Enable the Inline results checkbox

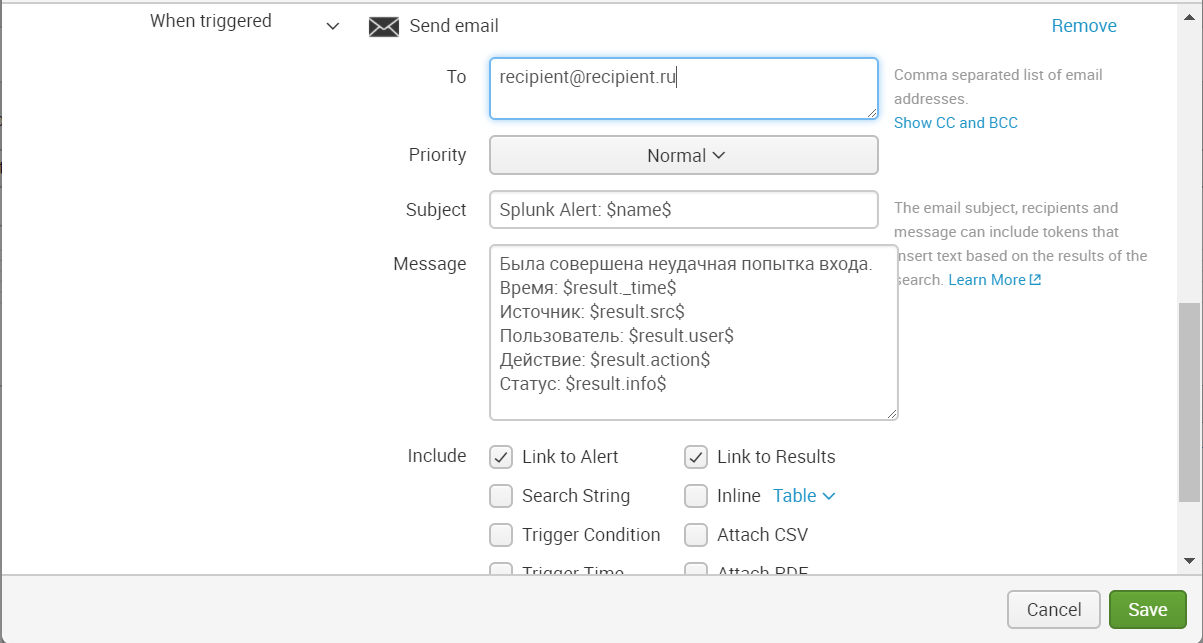pos(696,496)
